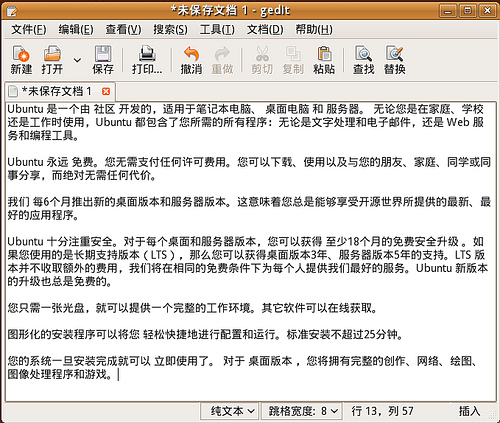Click the gedit title bar application icon

(x=12, y=11)
